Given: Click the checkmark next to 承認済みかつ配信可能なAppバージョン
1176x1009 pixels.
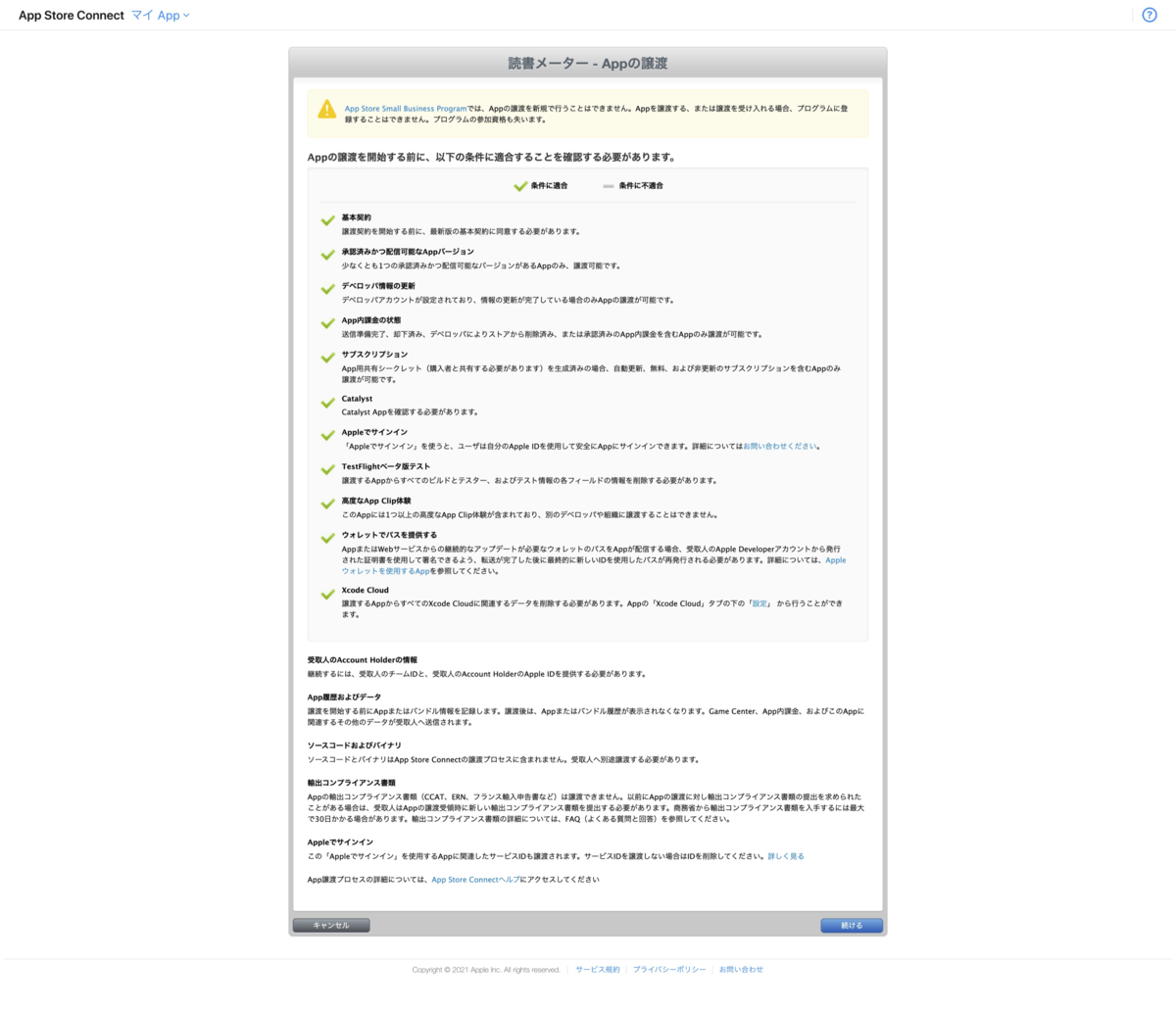Looking at the screenshot, I should [327, 256].
